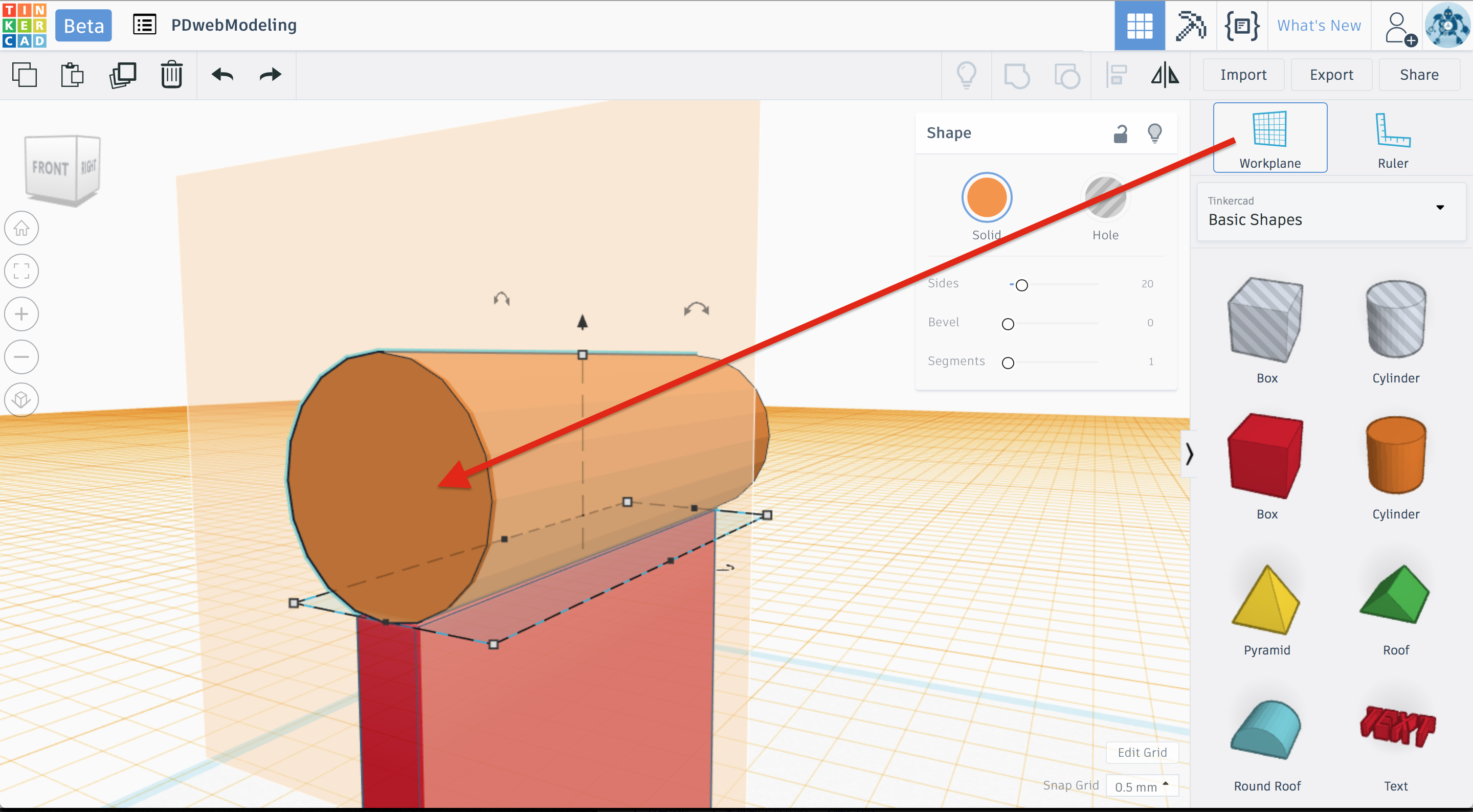The width and height of the screenshot is (1473, 812).
Task: Click the Edit Grid button
Action: (1142, 753)
